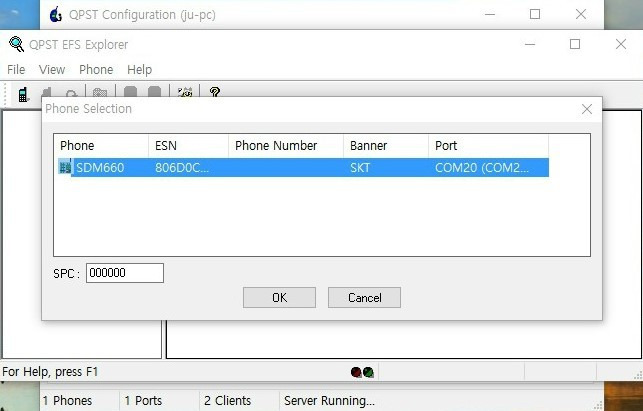Sort by ESN column header

[188, 146]
